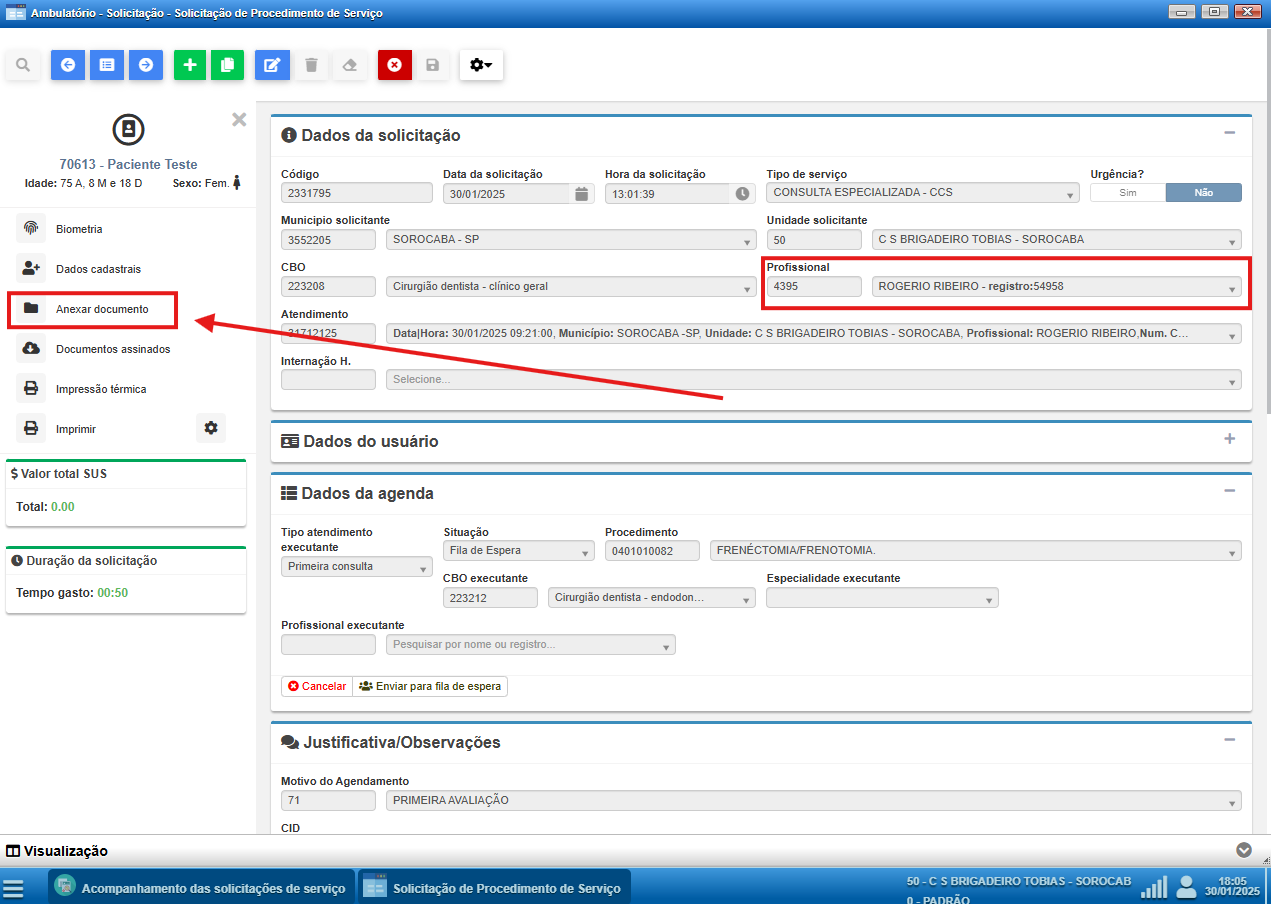The height and width of the screenshot is (904, 1271).
Task: Click the Profissional executante search field
Action: [x=530, y=645]
